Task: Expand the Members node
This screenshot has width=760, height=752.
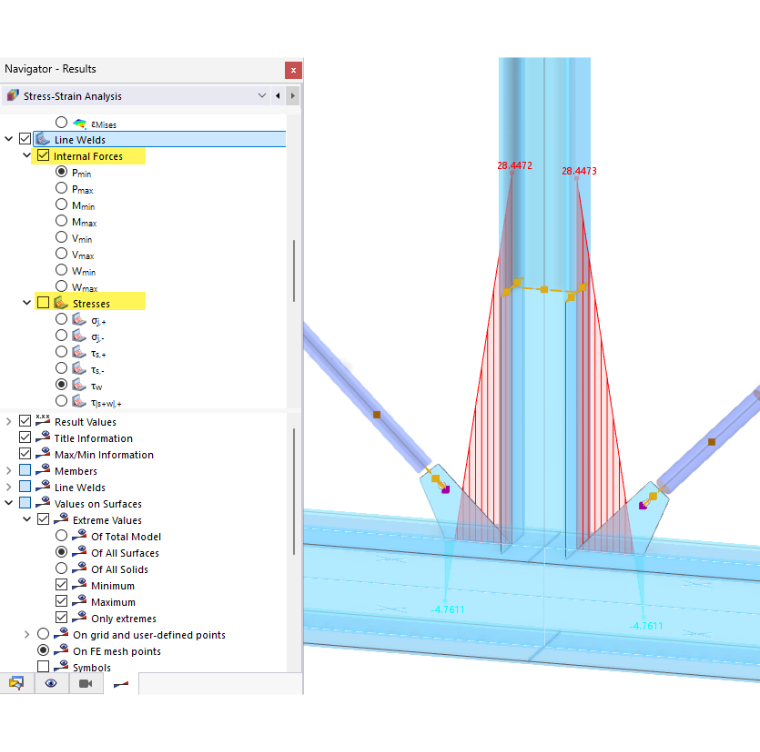Action: (9, 470)
